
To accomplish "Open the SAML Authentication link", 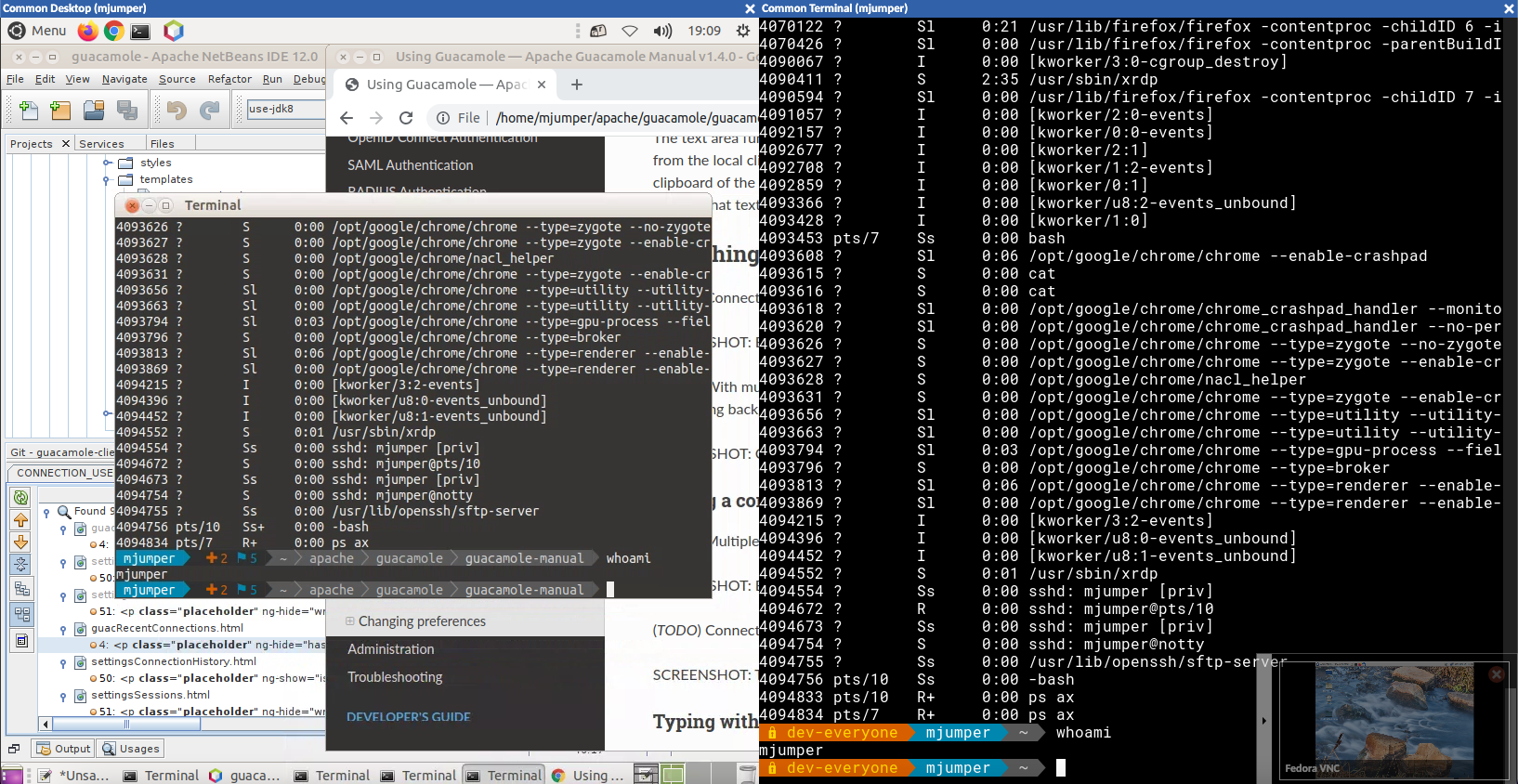I will click(410, 165).
